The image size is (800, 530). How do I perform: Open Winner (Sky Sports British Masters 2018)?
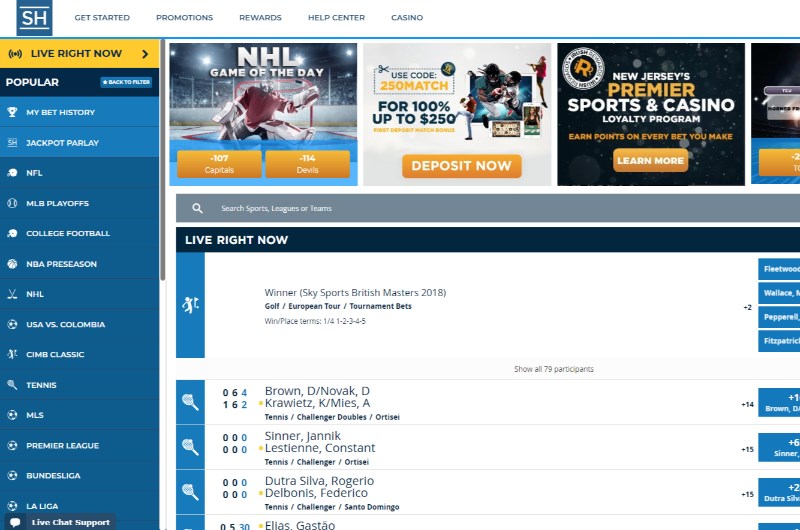tap(355, 292)
